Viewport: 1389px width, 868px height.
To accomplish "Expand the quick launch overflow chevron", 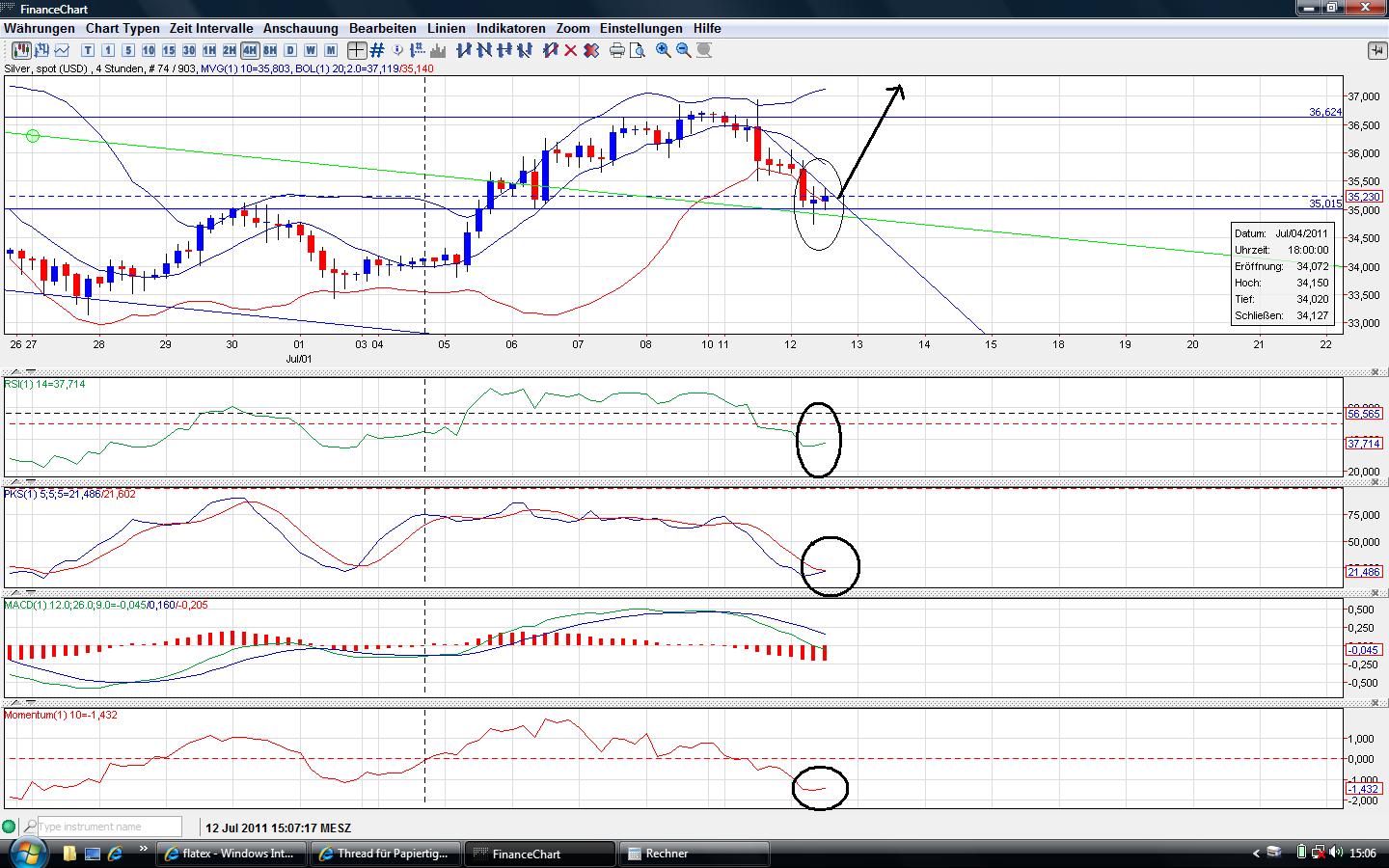I will click(x=144, y=850).
